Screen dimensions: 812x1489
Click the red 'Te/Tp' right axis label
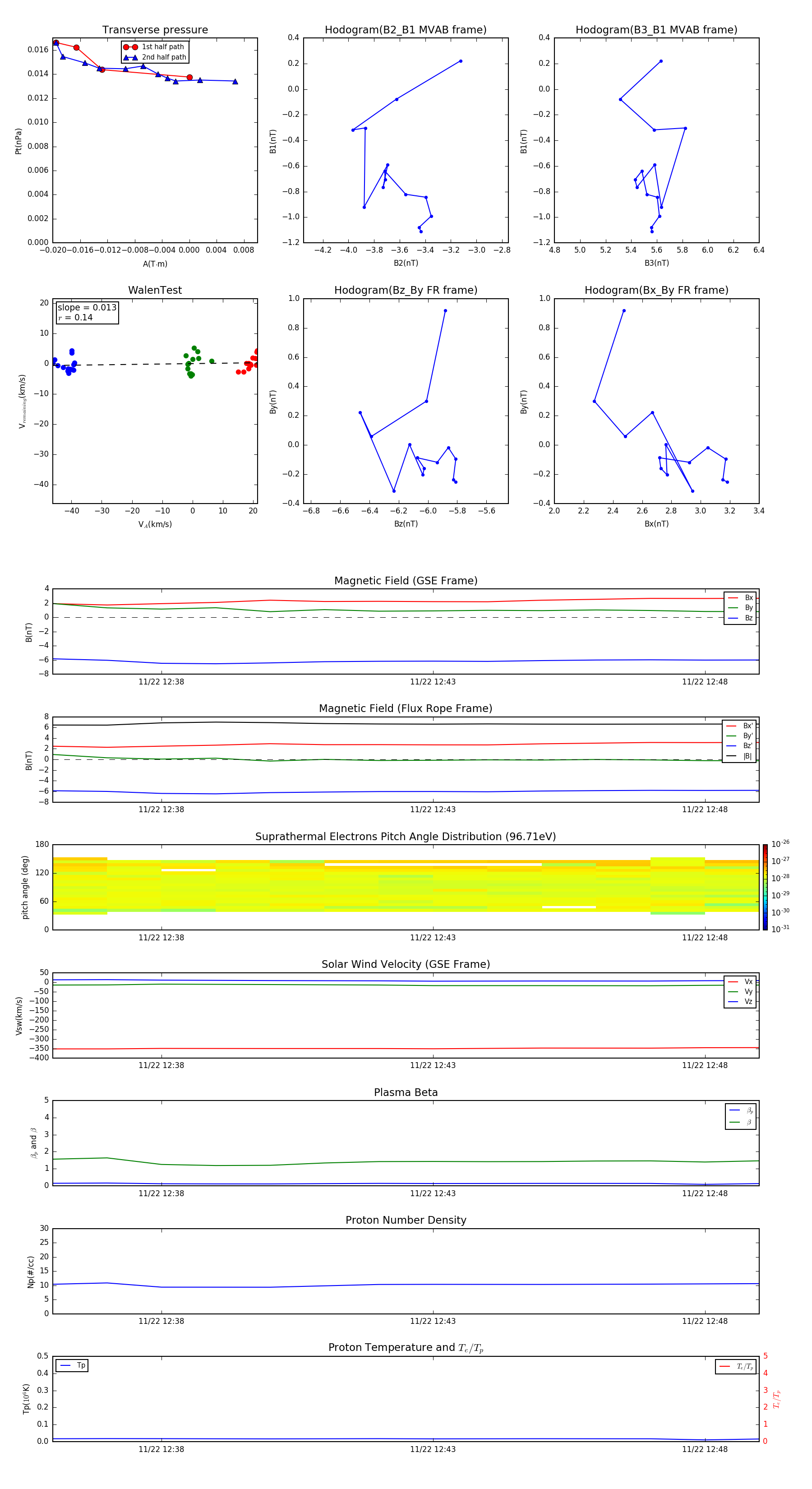pos(776,1399)
